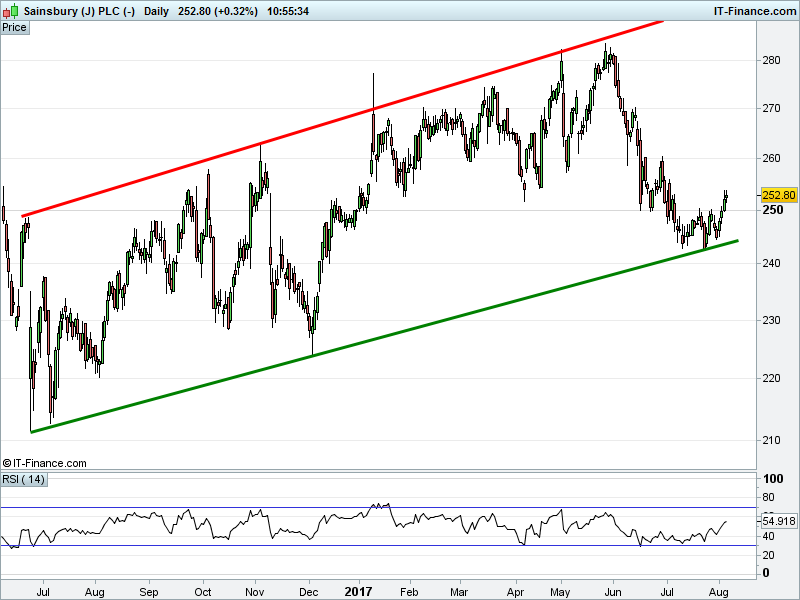The height and width of the screenshot is (600, 800).
Task: Change the Daily timeframe label
Action: click(156, 11)
